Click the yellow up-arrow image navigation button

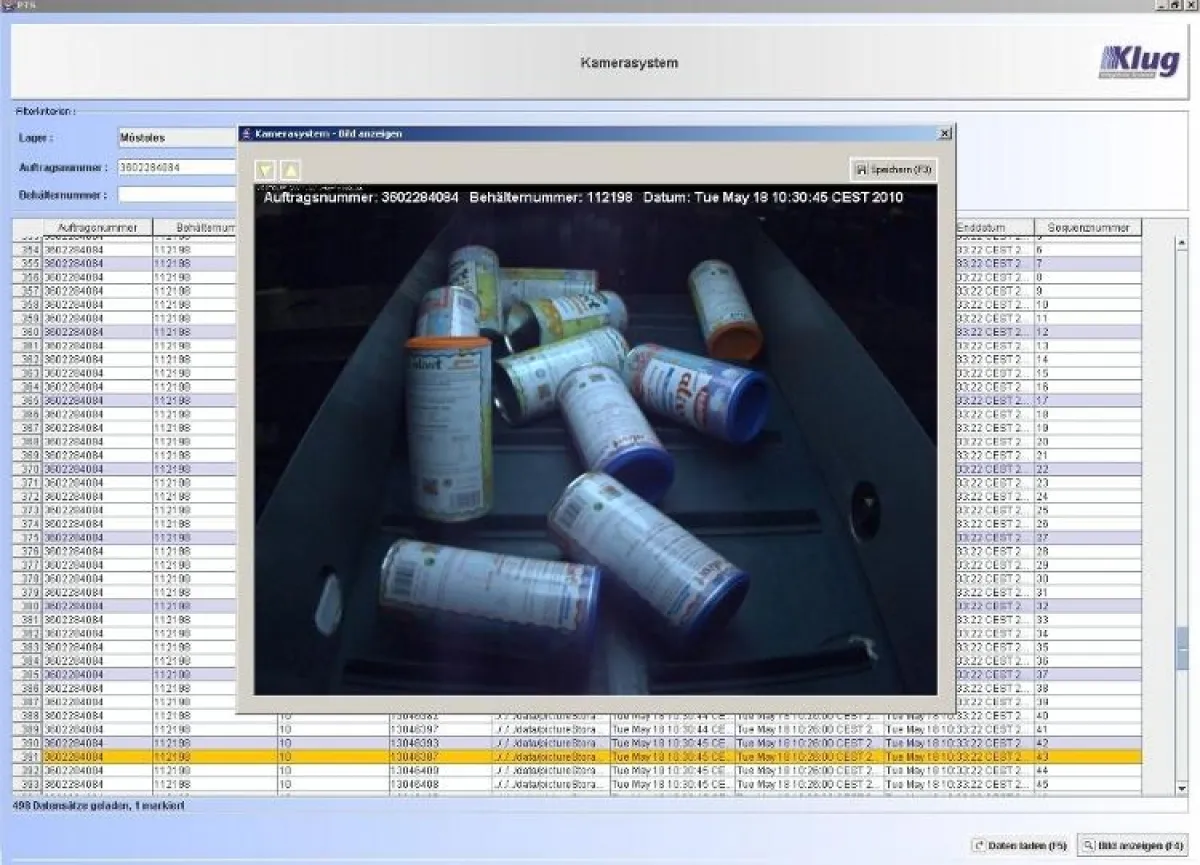[x=290, y=171]
